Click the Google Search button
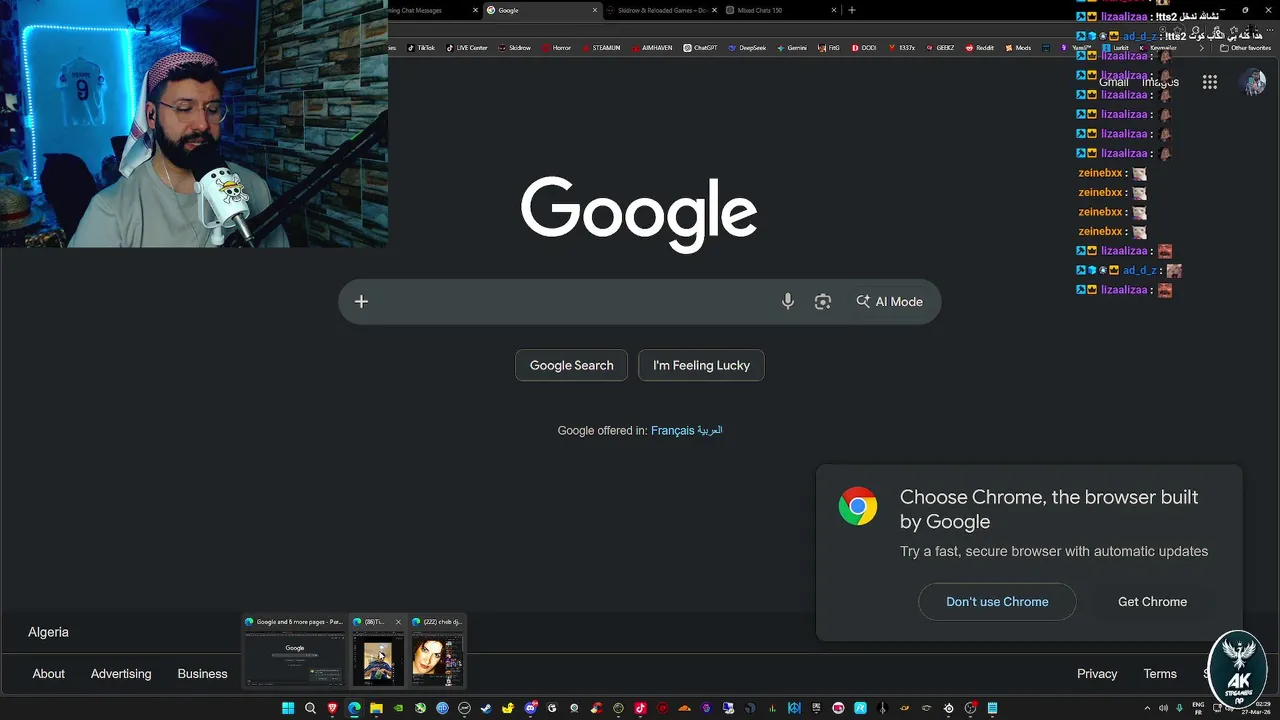This screenshot has width=1280, height=720. click(571, 365)
